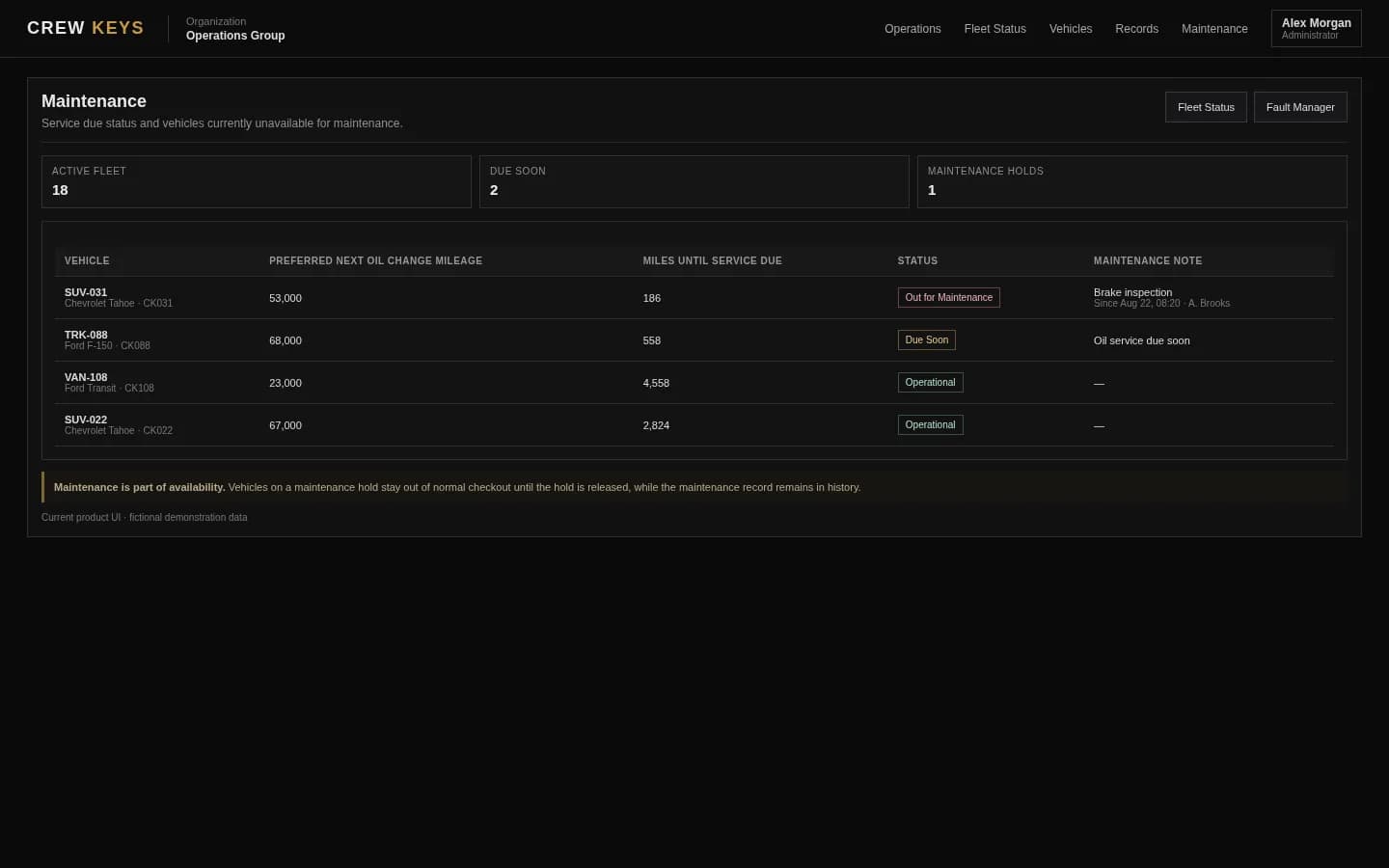Click the CREW KEYS logo
This screenshot has height=868, width=1389.
coord(85,28)
